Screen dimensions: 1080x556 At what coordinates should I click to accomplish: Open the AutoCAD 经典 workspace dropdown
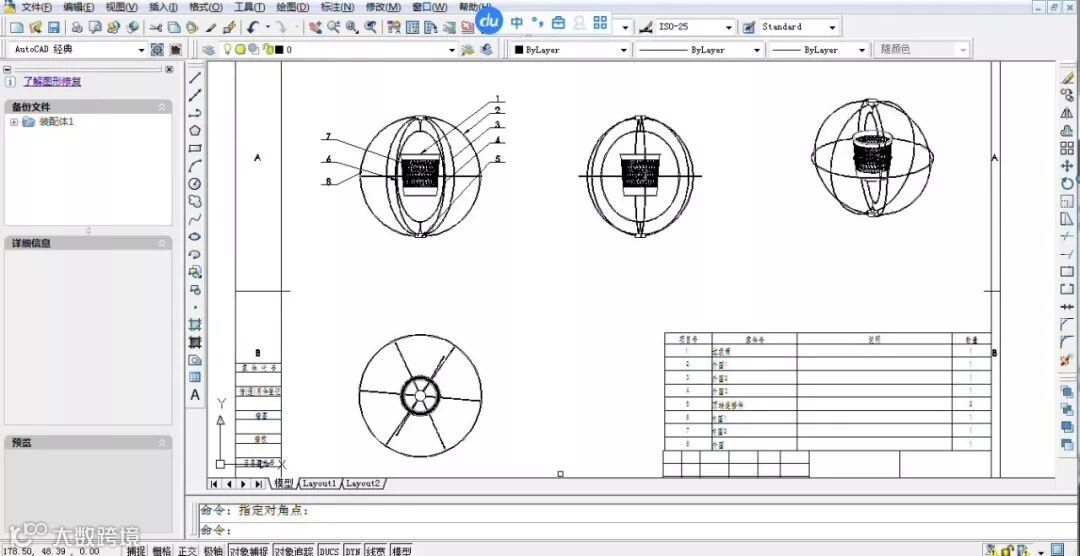[141, 50]
